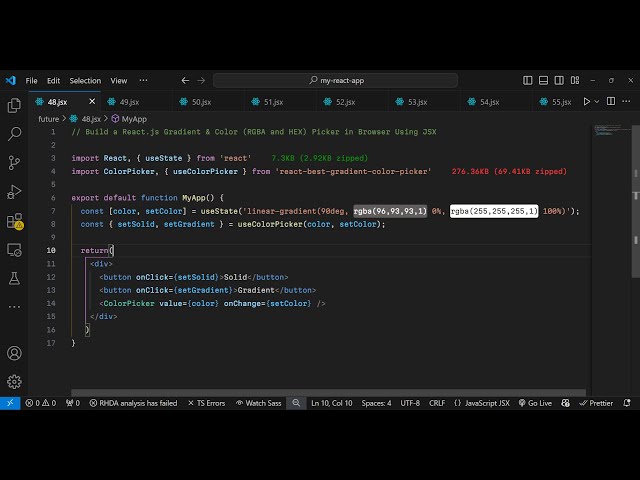Open the Search view icon

click(14, 134)
